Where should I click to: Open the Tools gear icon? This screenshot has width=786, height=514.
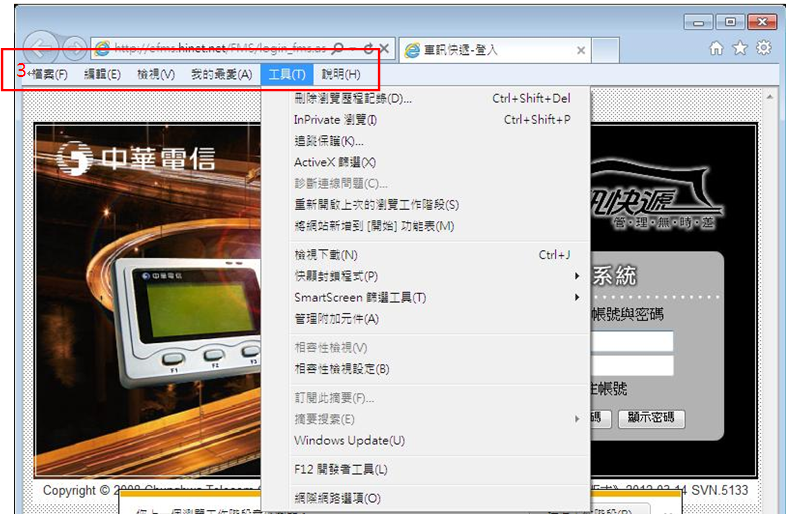(763, 48)
